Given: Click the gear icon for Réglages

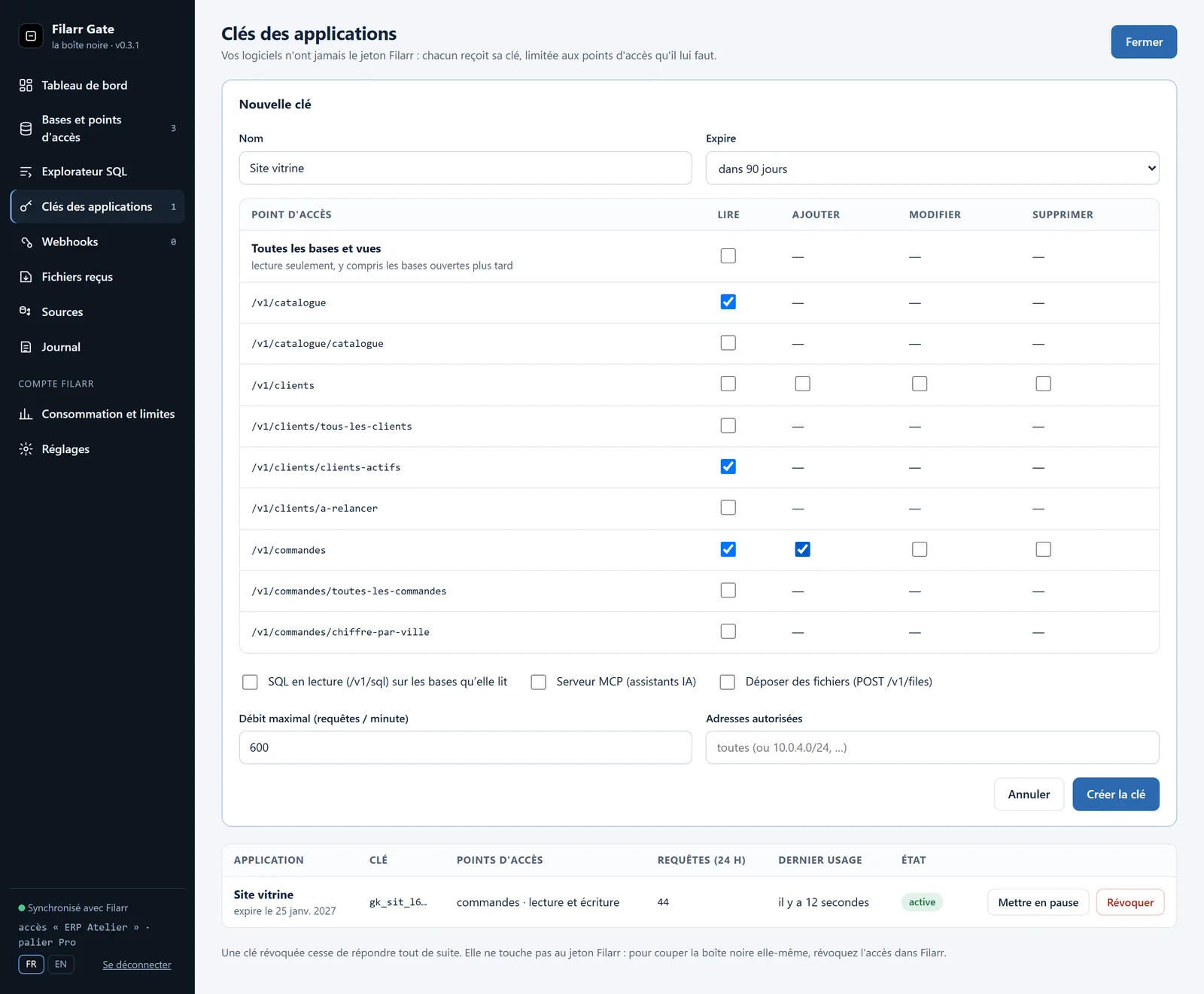Looking at the screenshot, I should [26, 449].
